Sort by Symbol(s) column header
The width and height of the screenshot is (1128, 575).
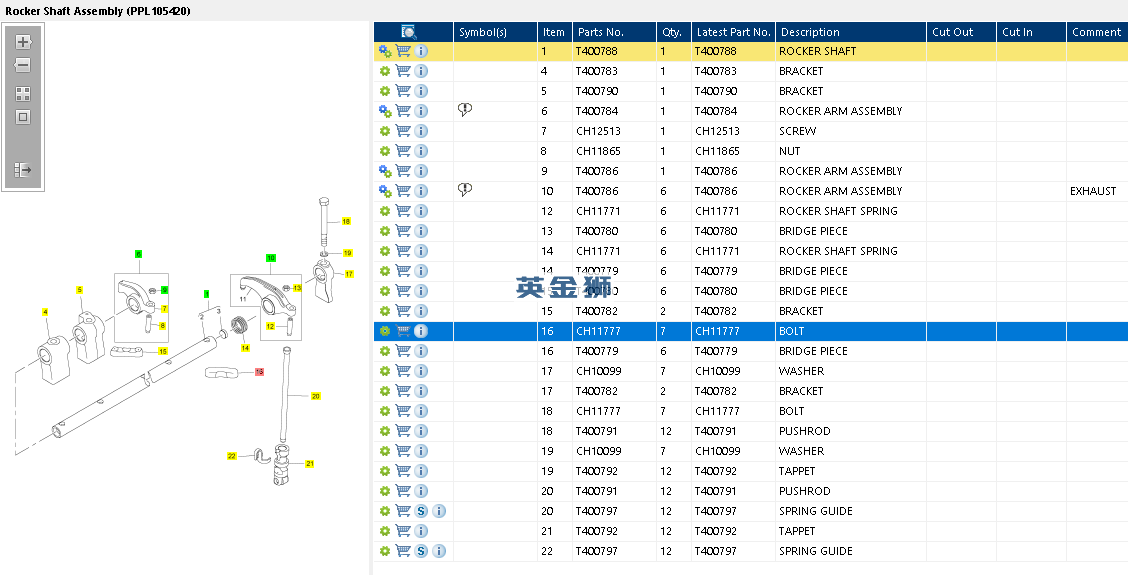point(495,32)
